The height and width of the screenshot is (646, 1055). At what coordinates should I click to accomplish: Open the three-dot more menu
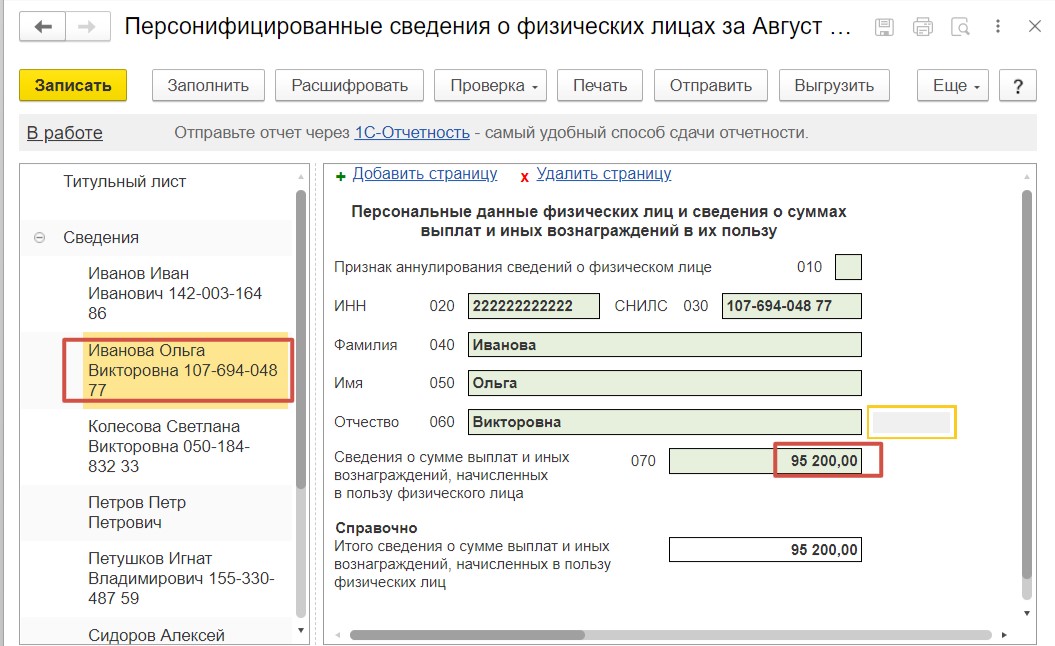pos(998,26)
